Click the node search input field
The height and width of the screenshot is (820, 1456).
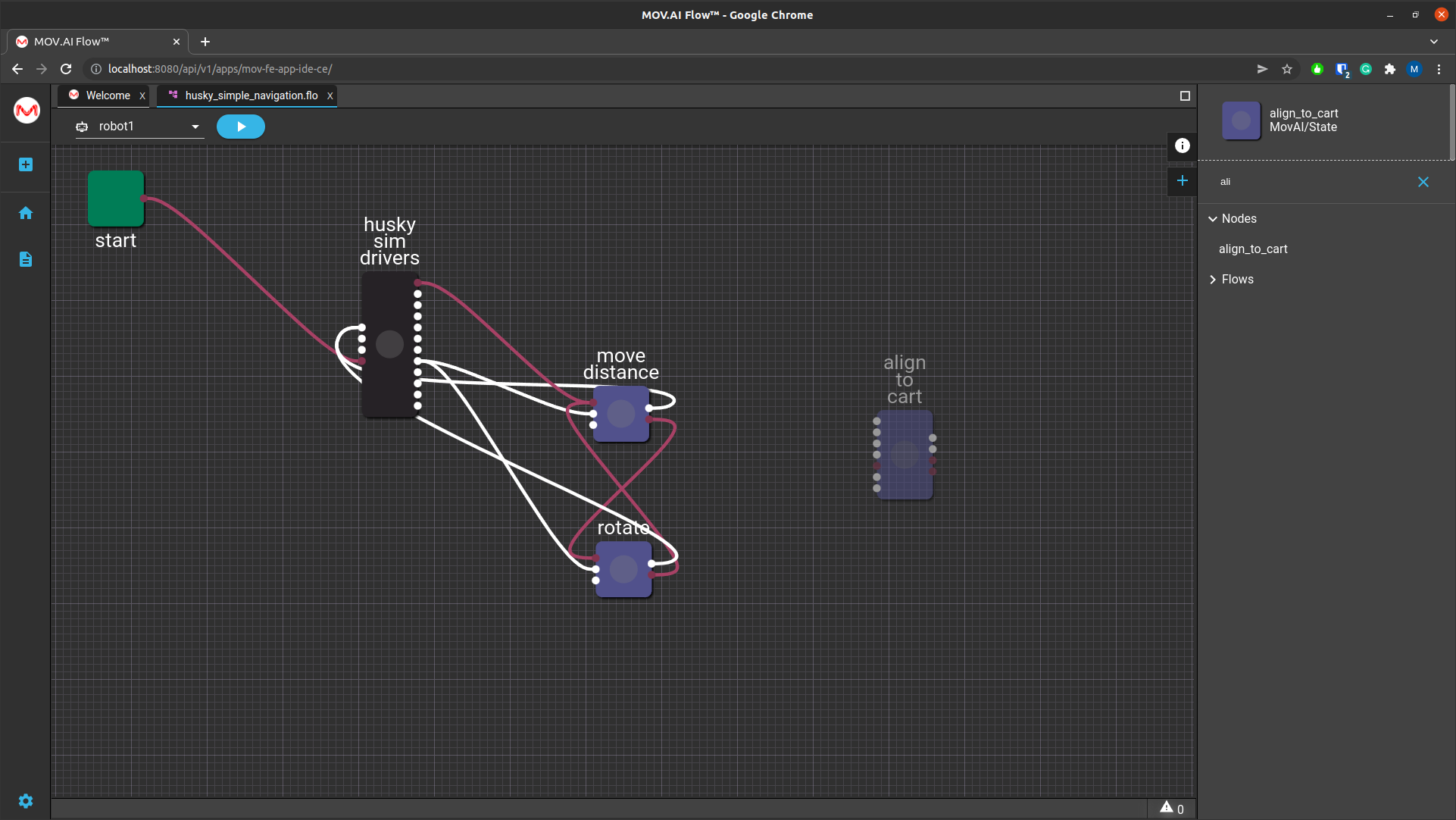(x=1311, y=182)
